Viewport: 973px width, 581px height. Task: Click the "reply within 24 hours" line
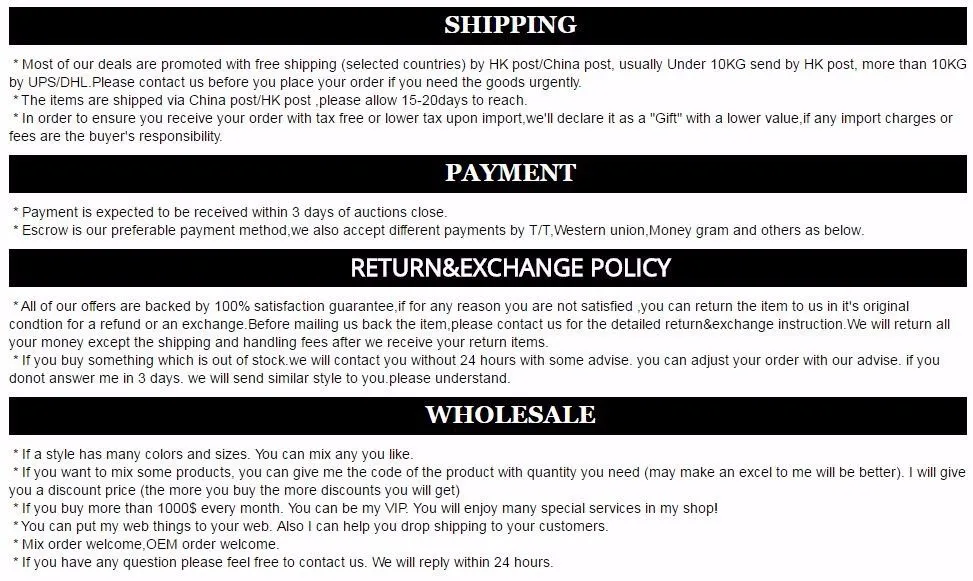point(282,562)
